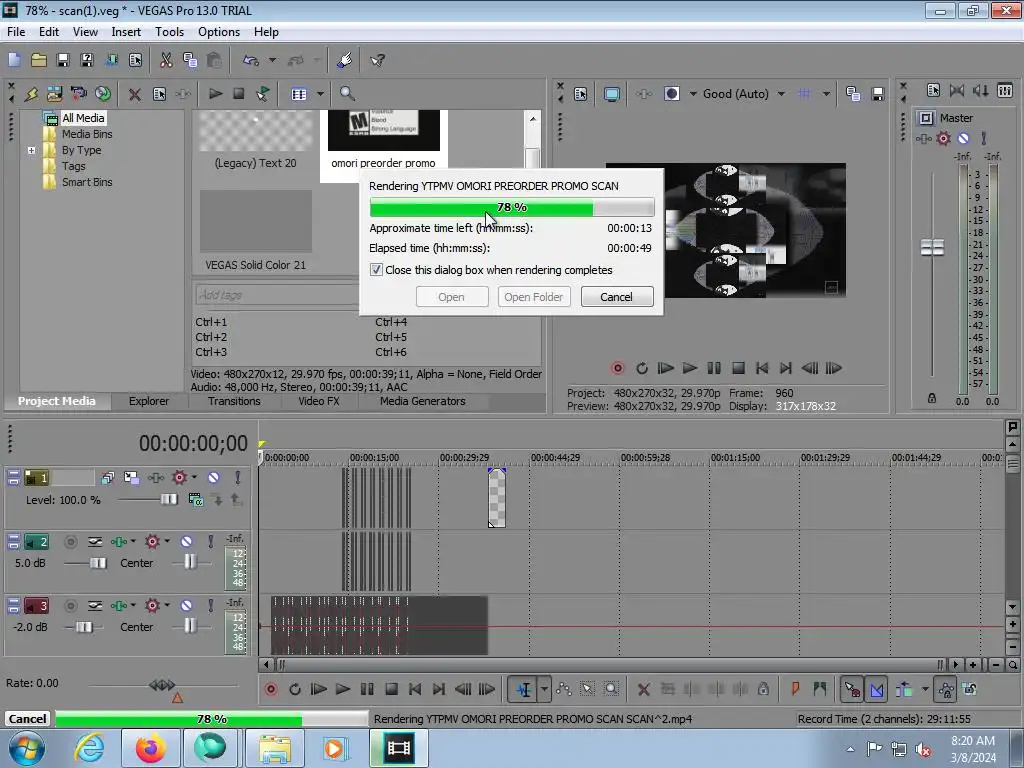This screenshot has height=768, width=1024.
Task: Open a project with the folder icon
Action: [x=39, y=60]
